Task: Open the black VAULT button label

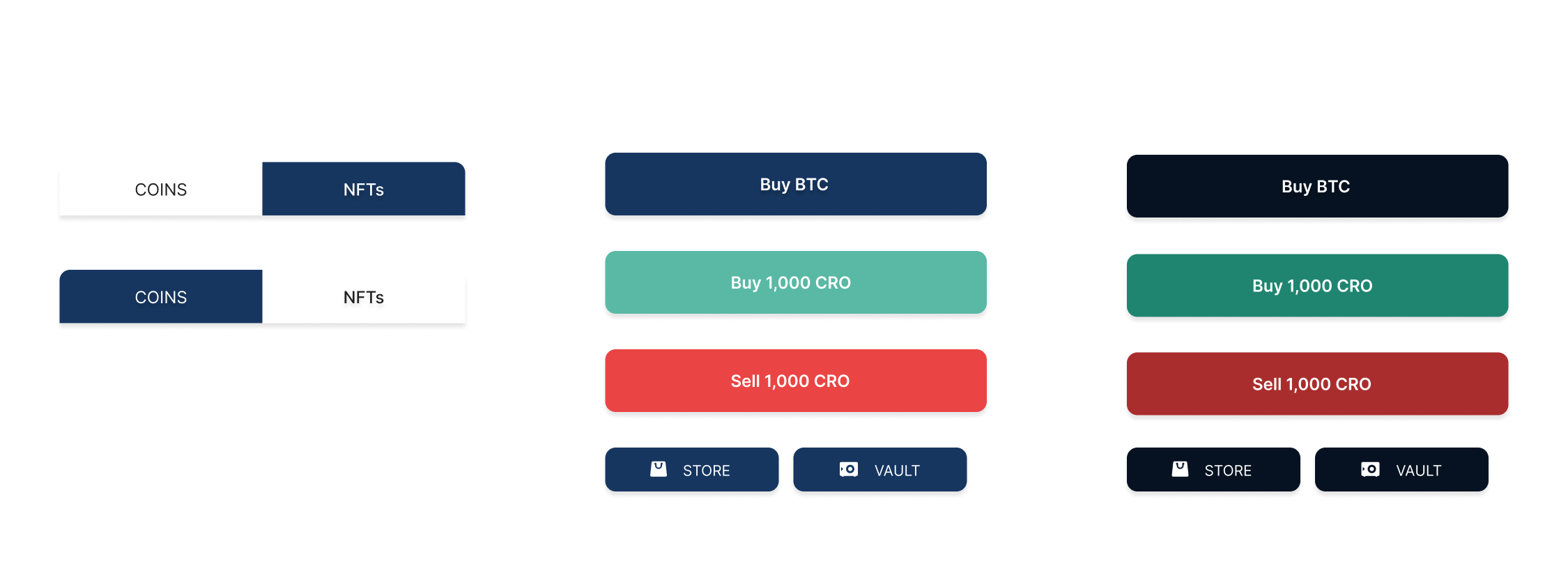Action: coord(1418,471)
